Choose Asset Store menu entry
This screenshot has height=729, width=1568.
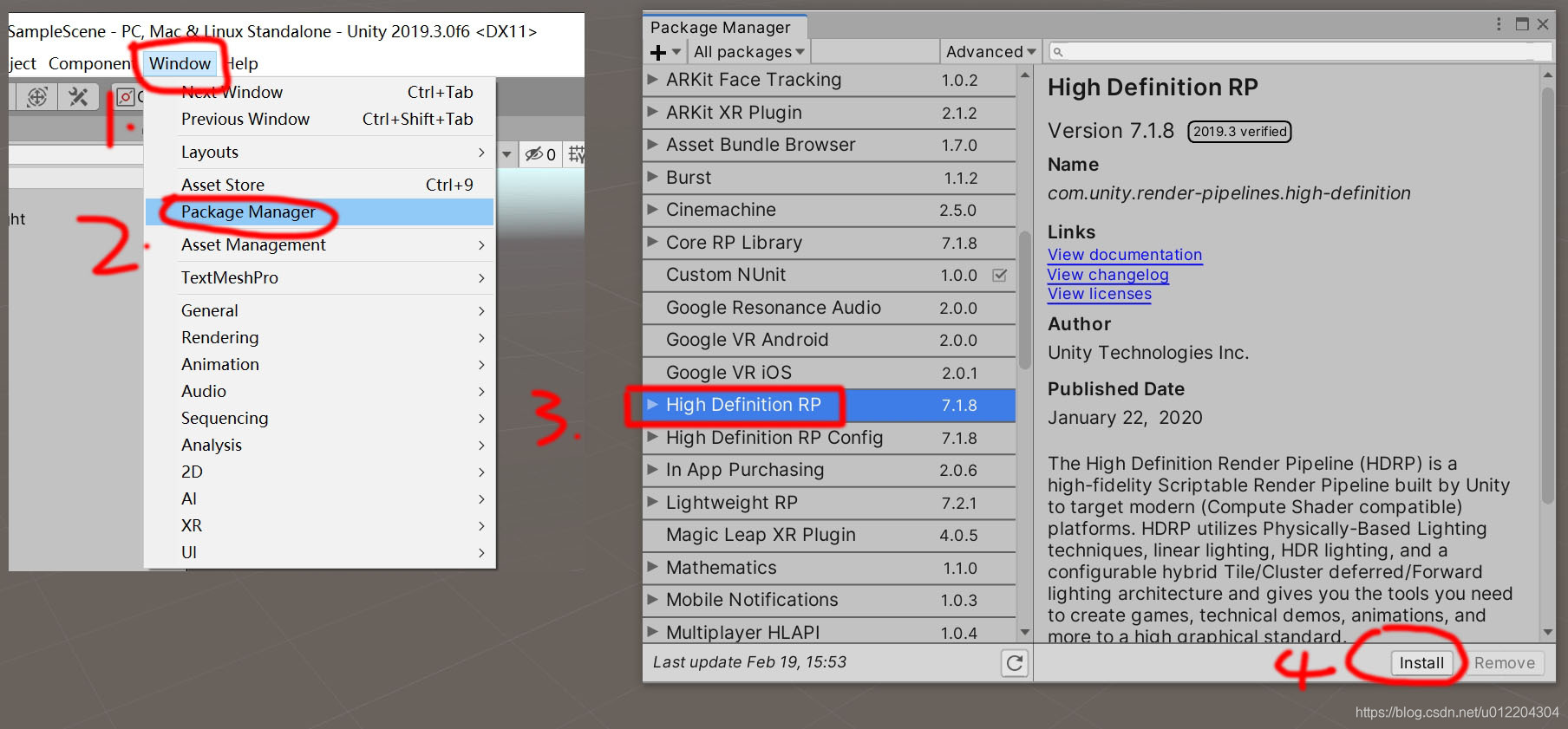(x=320, y=185)
